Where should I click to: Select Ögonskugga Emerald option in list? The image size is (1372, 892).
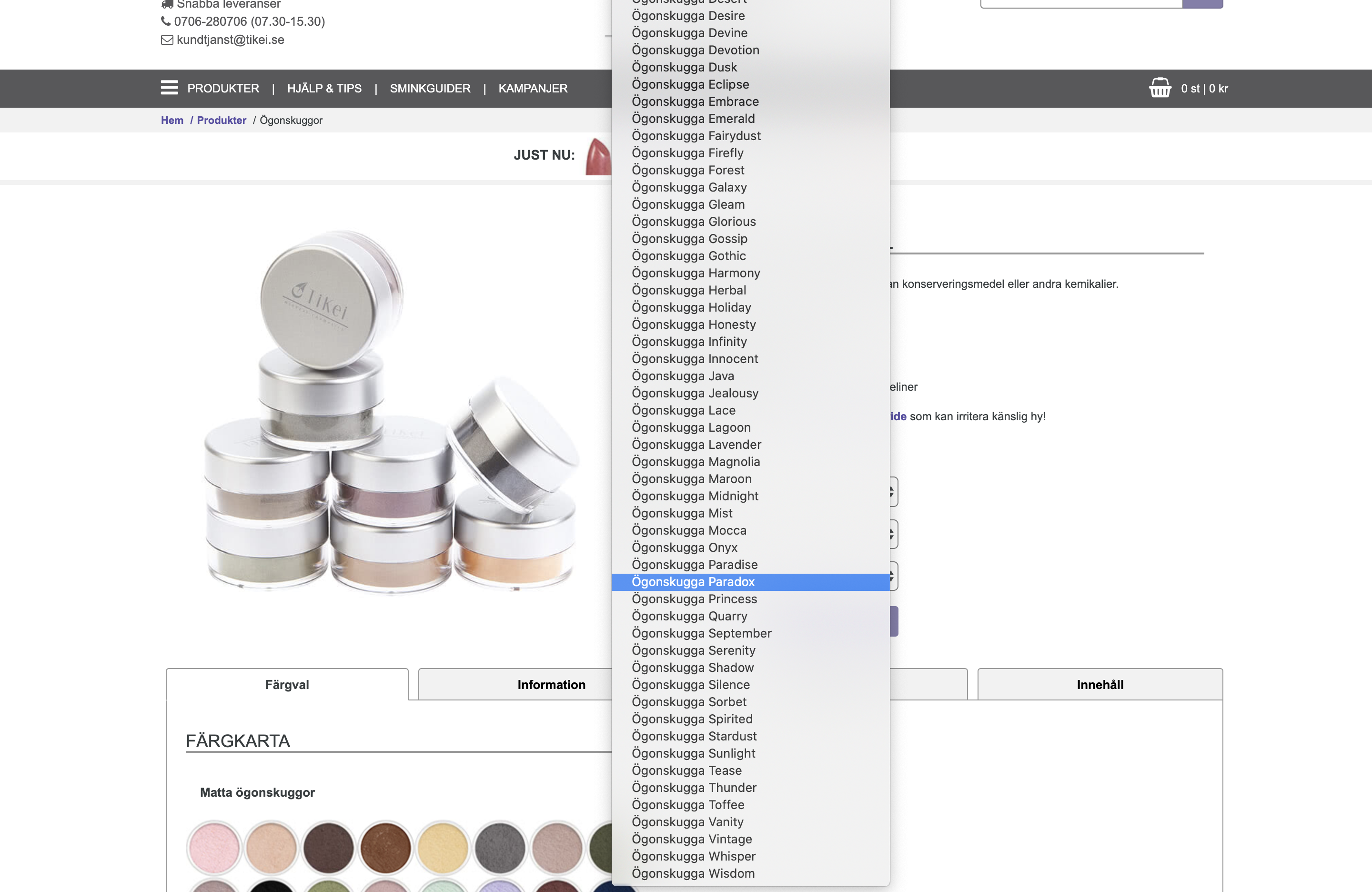(693, 119)
